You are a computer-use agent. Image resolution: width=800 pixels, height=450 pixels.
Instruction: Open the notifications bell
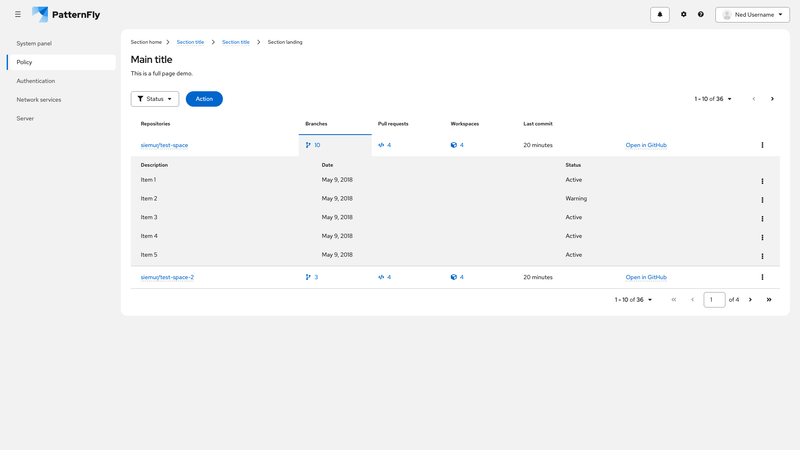[660, 15]
